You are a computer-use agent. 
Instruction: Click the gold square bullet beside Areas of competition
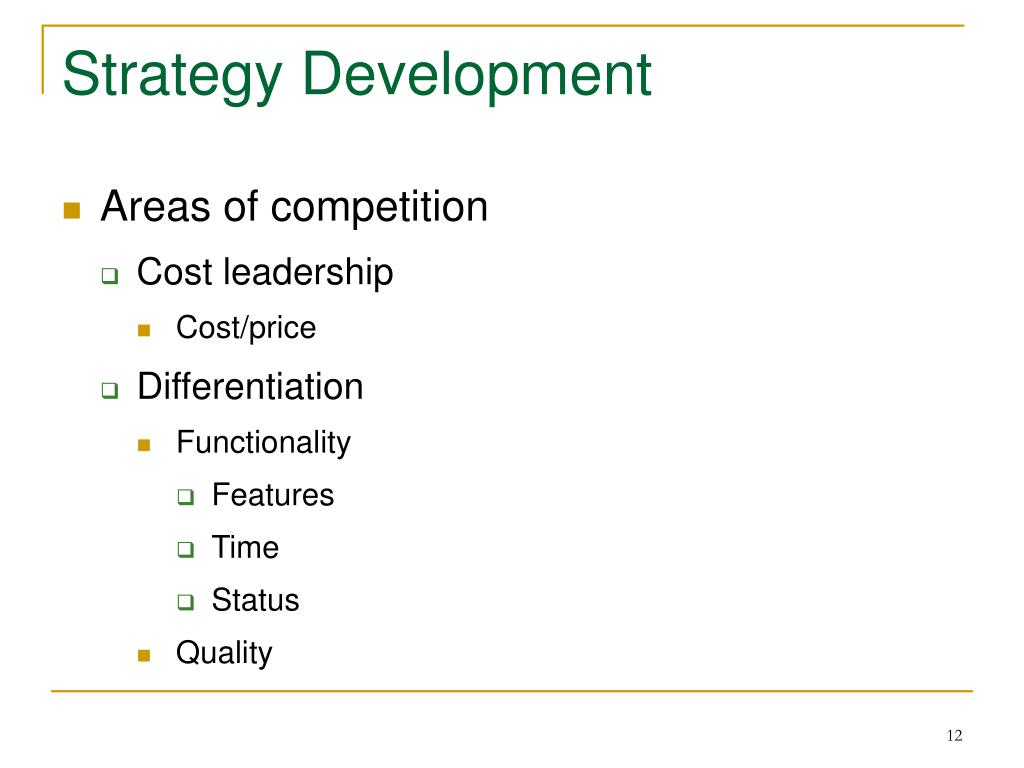[72, 210]
